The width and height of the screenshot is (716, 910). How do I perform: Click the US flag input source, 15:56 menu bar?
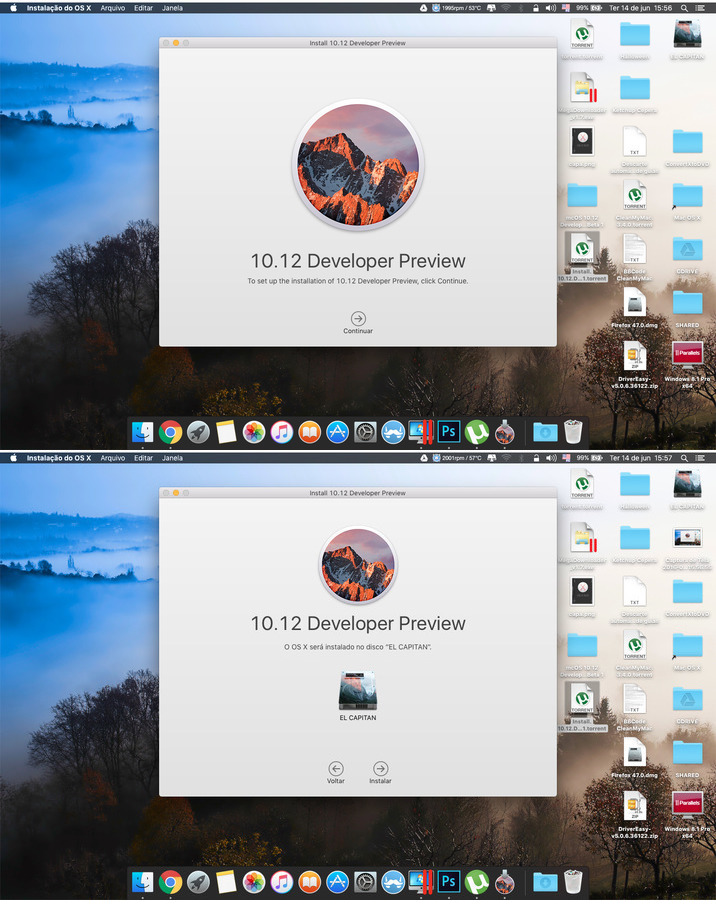point(566,8)
